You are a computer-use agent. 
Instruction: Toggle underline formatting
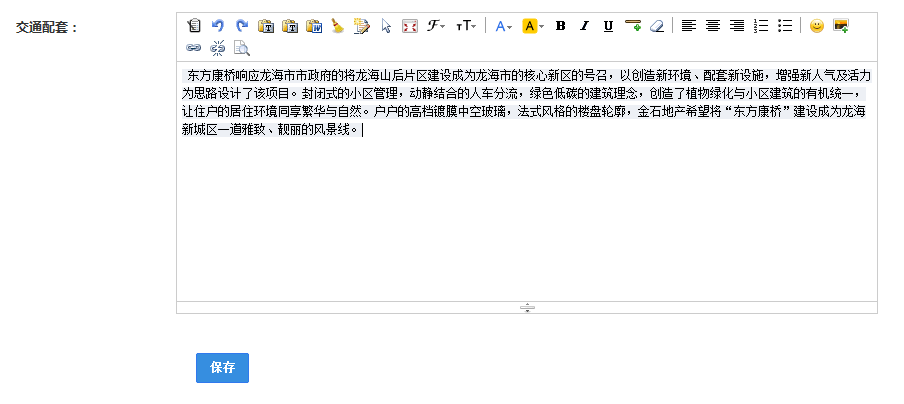[608, 26]
